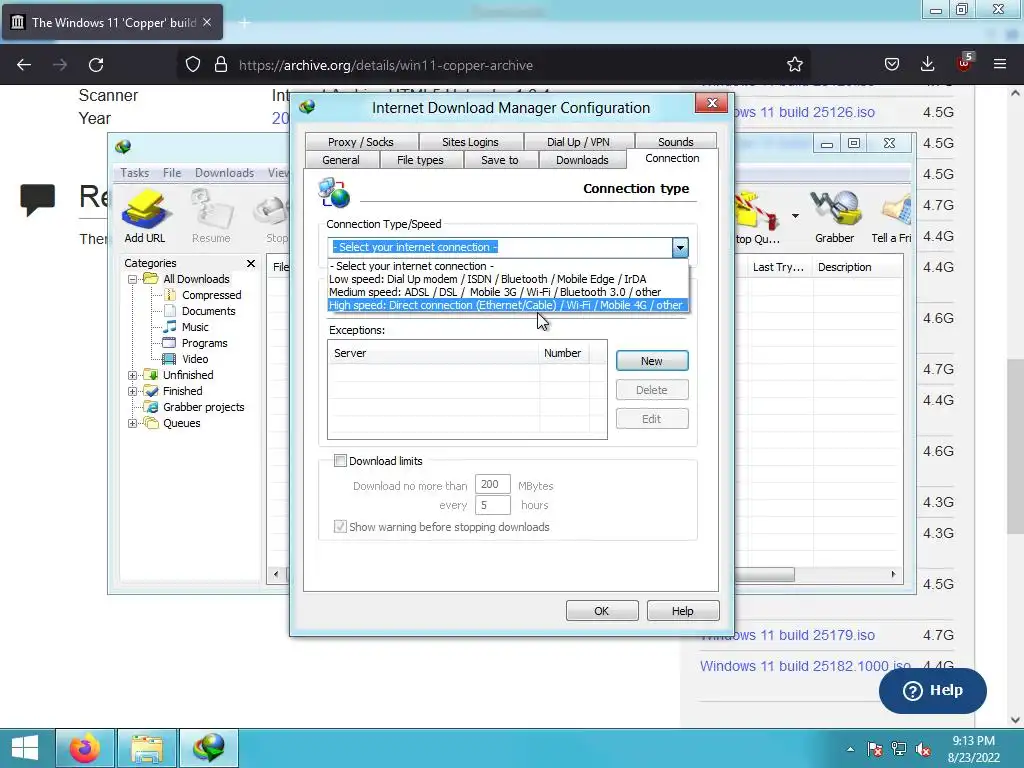Click the Last Try column header
Viewport: 1024px width, 768px height.
point(778,267)
